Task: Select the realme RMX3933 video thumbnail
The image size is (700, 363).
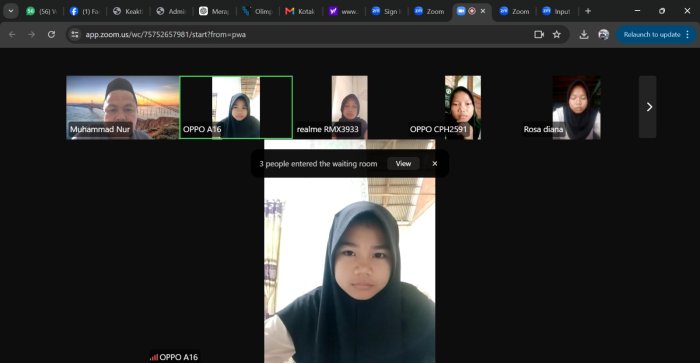Action: (350, 108)
